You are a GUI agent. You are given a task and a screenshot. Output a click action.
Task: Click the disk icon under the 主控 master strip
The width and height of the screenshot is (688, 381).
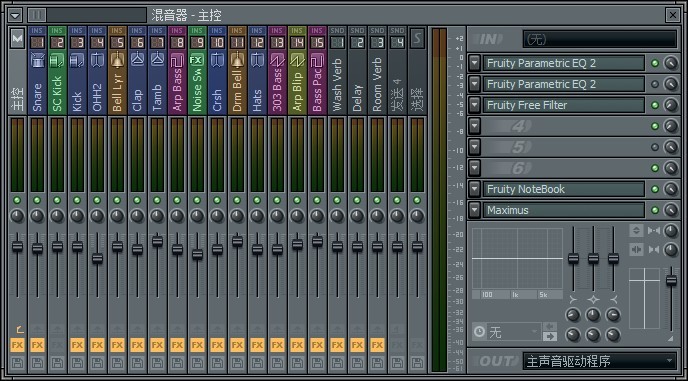[x=17, y=363]
